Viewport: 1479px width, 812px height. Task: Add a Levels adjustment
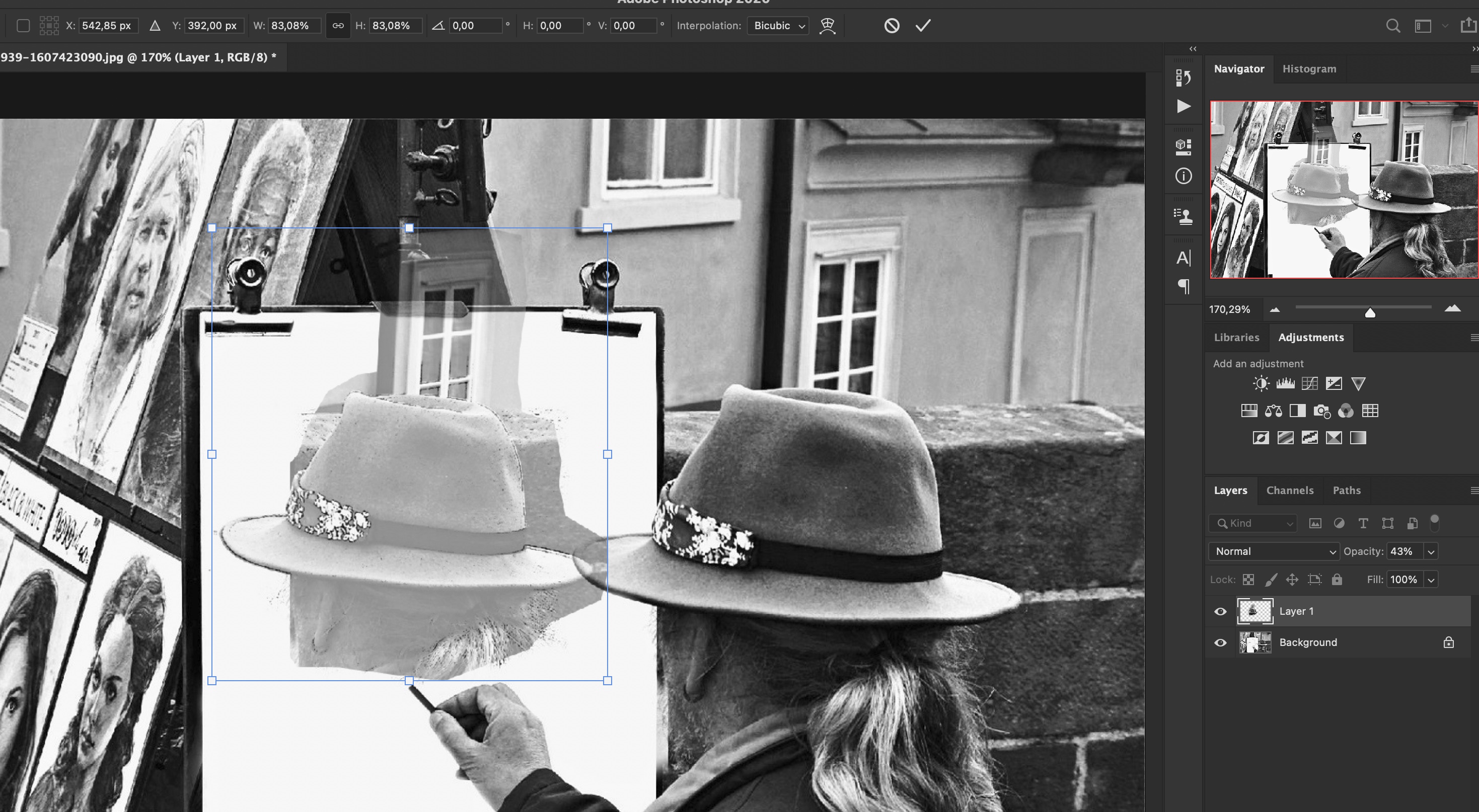[1285, 383]
